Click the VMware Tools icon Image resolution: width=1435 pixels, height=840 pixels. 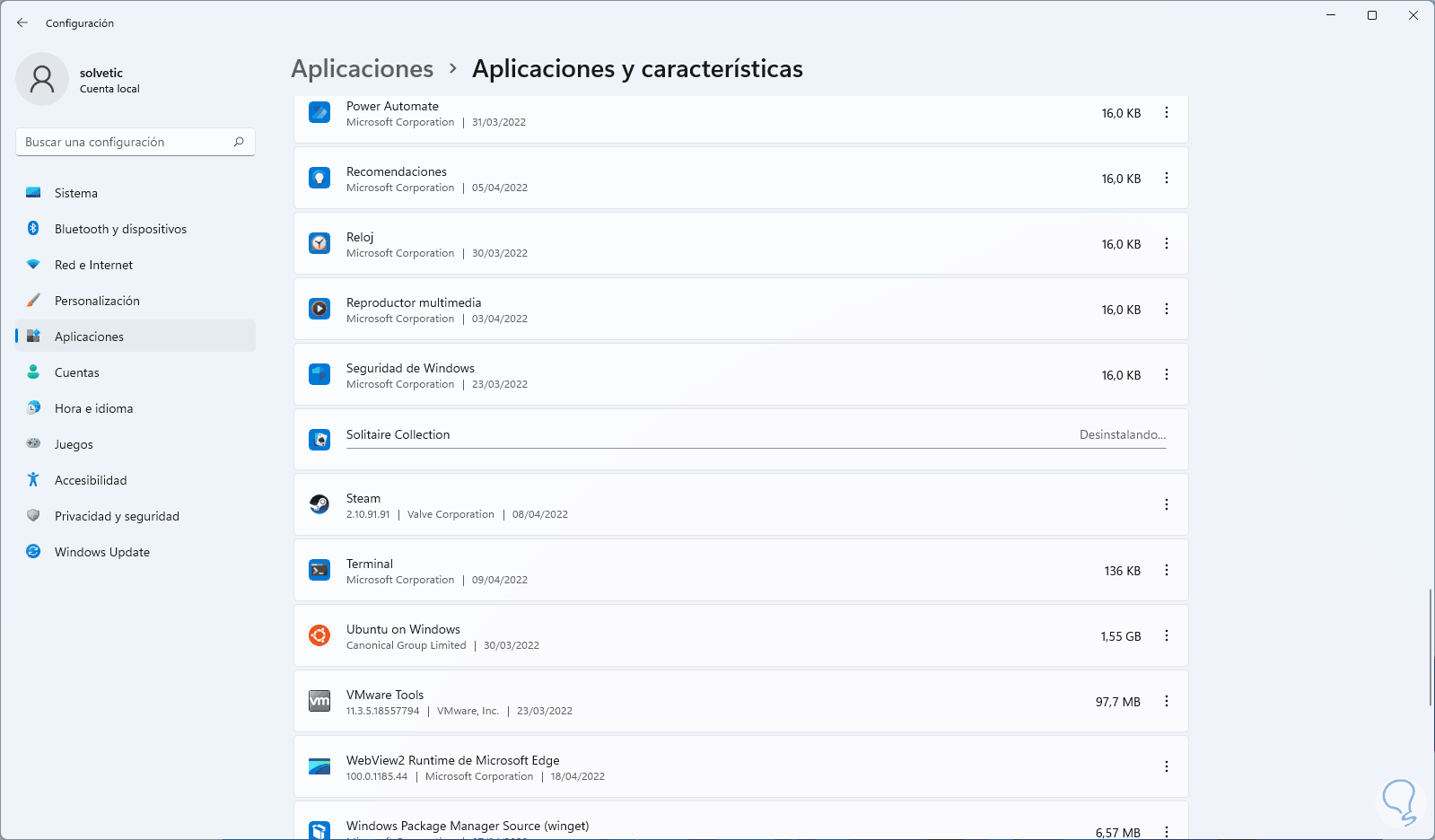coord(319,701)
